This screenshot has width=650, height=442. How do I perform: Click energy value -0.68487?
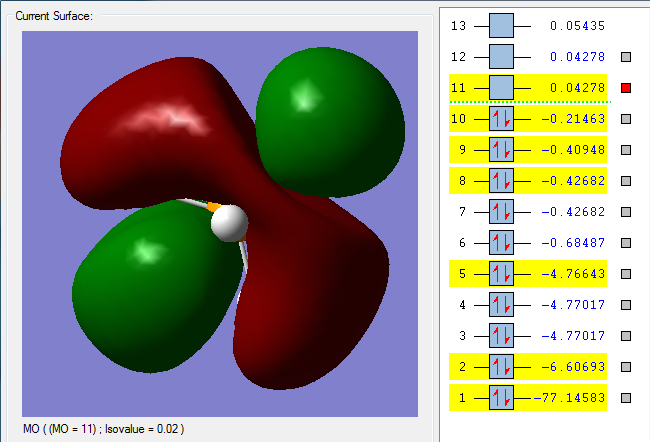click(x=573, y=243)
